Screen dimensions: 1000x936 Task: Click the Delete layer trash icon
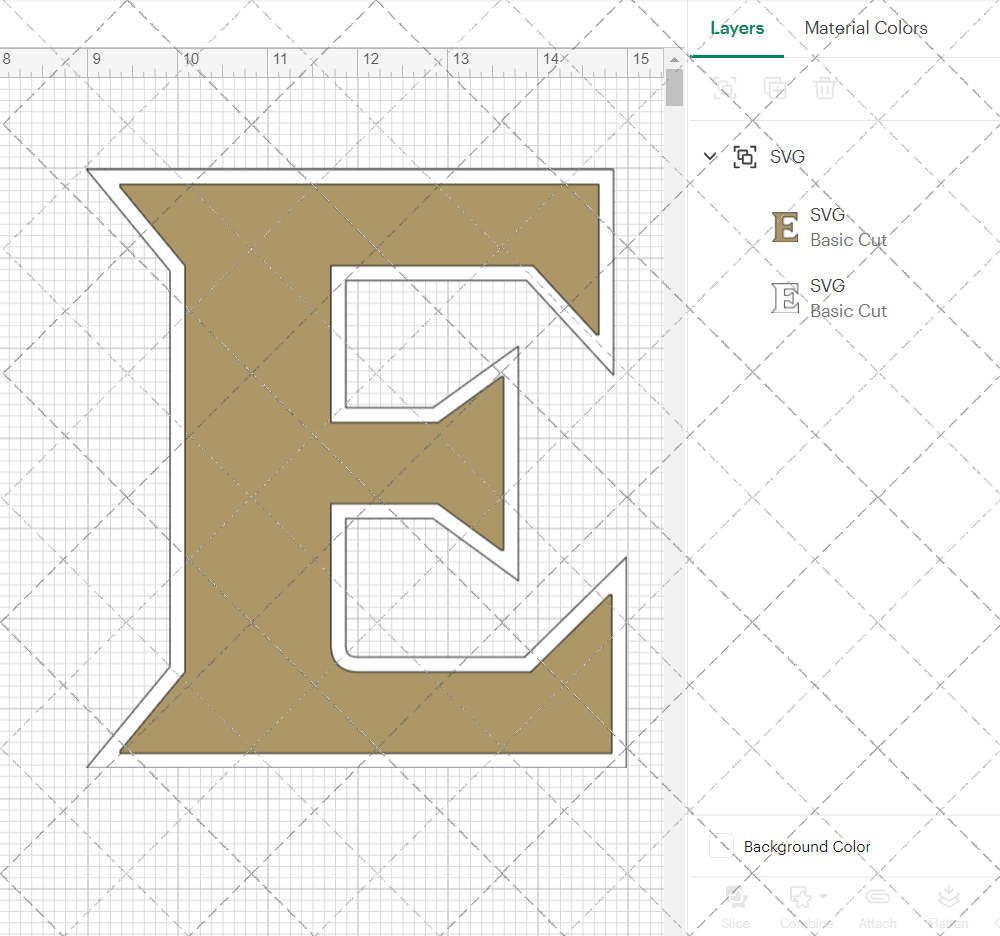824,88
